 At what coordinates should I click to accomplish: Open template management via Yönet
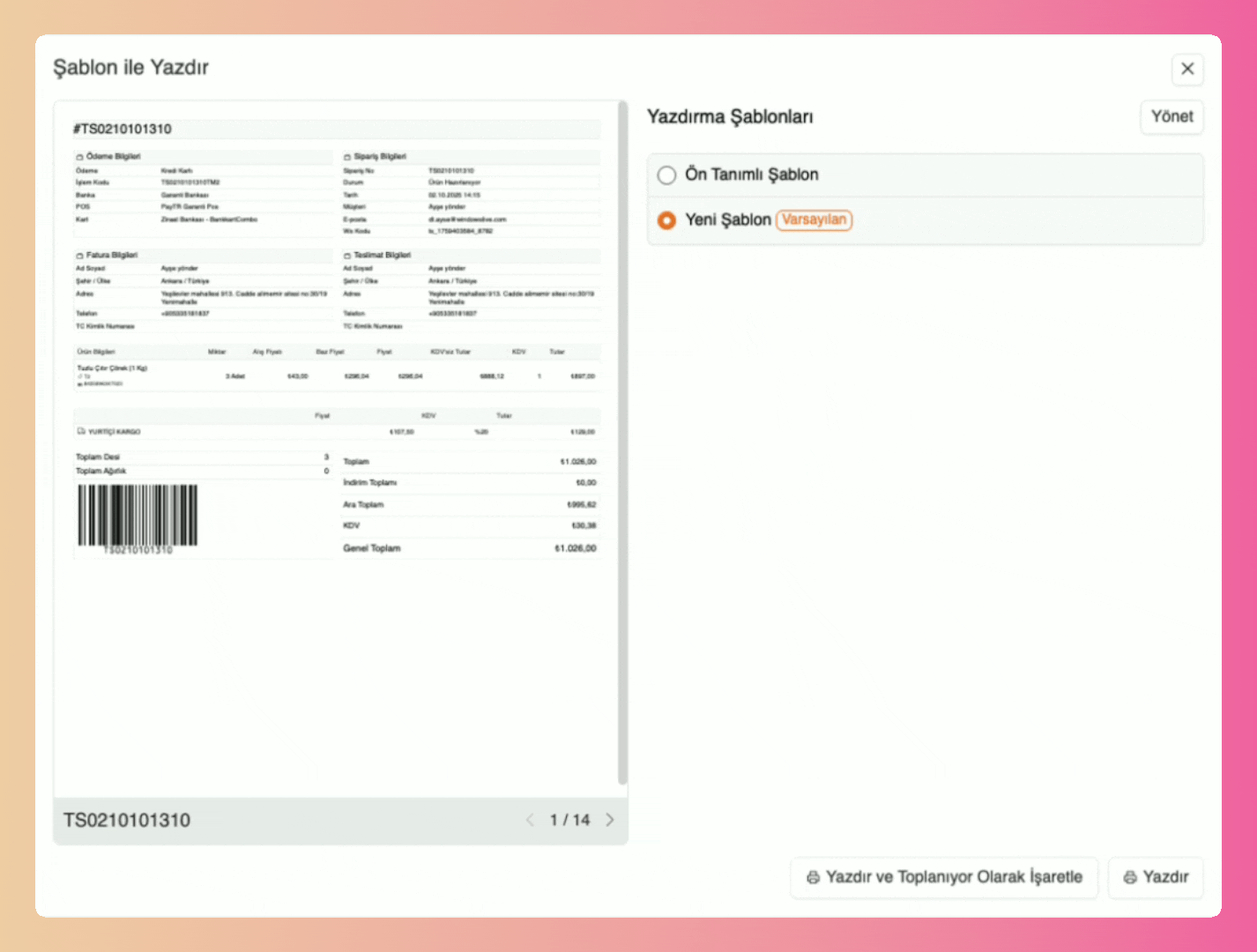1172,116
